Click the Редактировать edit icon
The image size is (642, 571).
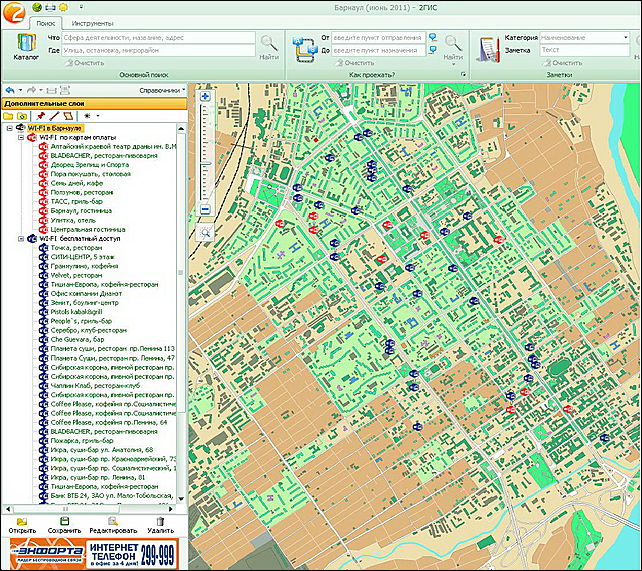click(113, 522)
